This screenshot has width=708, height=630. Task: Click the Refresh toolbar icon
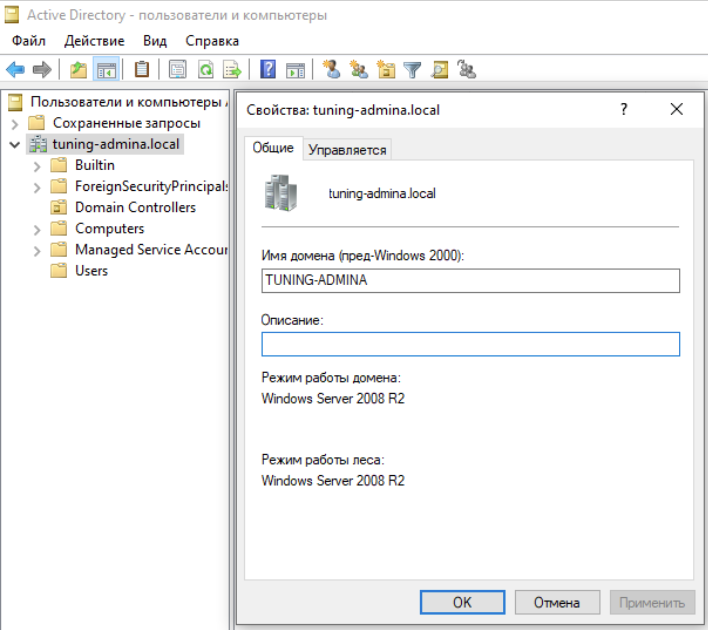205,70
